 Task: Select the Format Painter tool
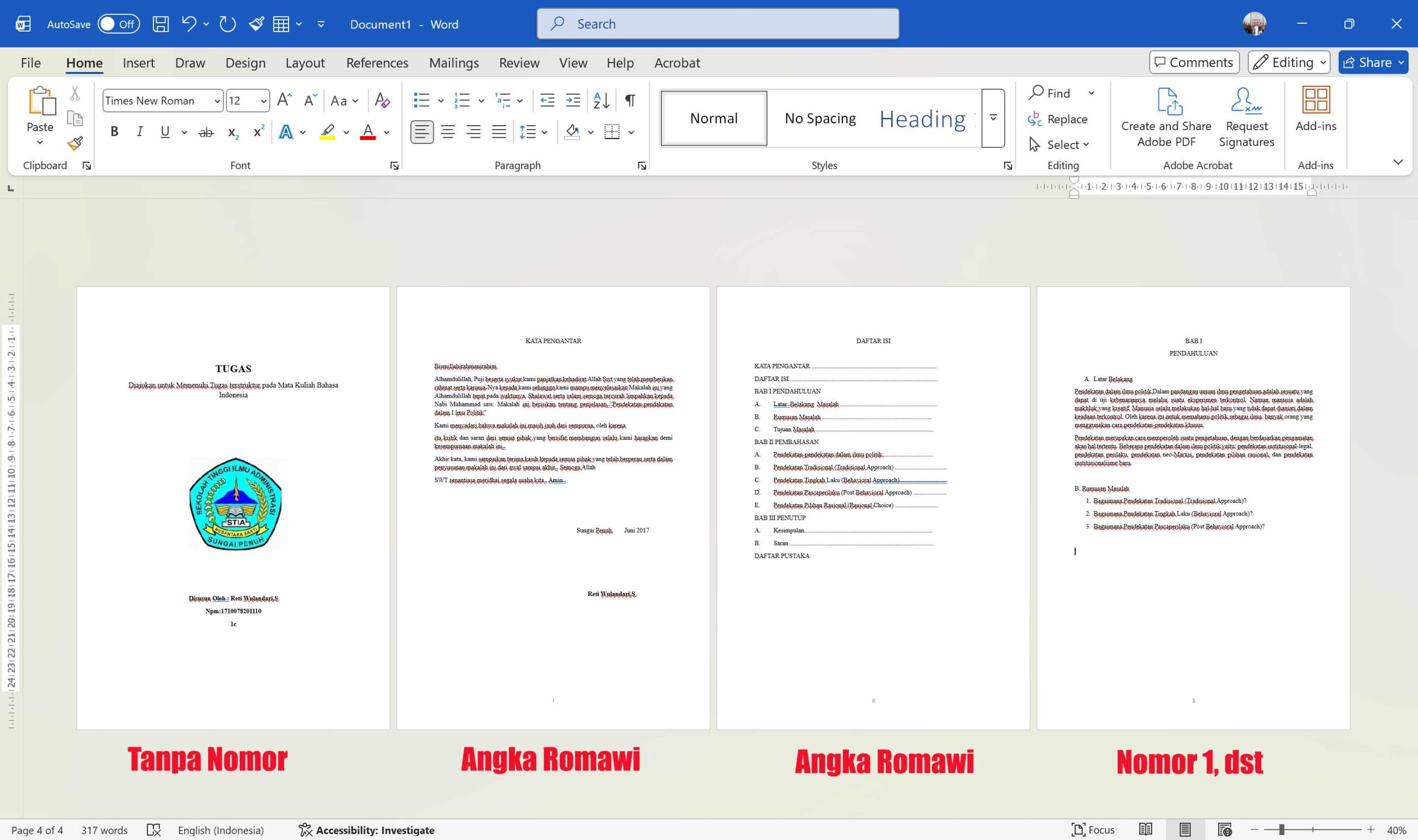coord(74,144)
